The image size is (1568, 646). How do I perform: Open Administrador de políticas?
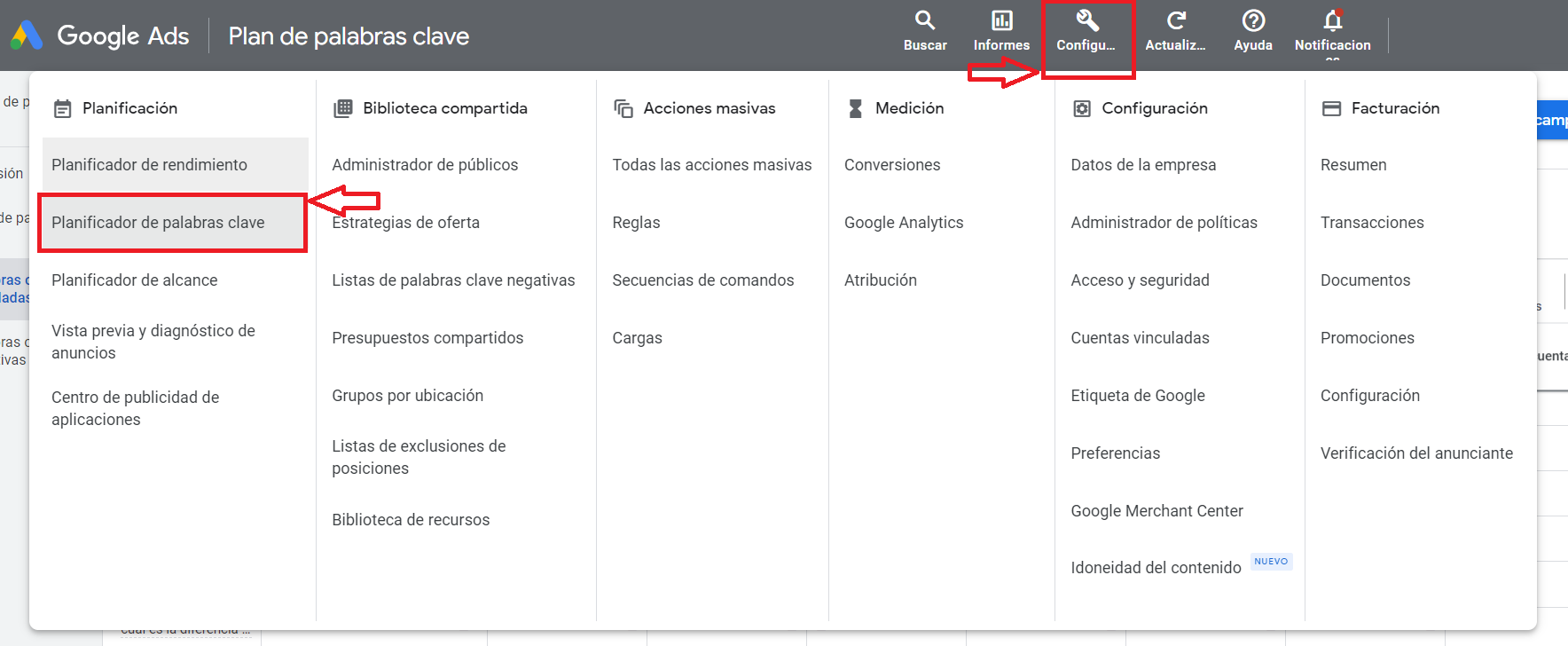click(1164, 223)
